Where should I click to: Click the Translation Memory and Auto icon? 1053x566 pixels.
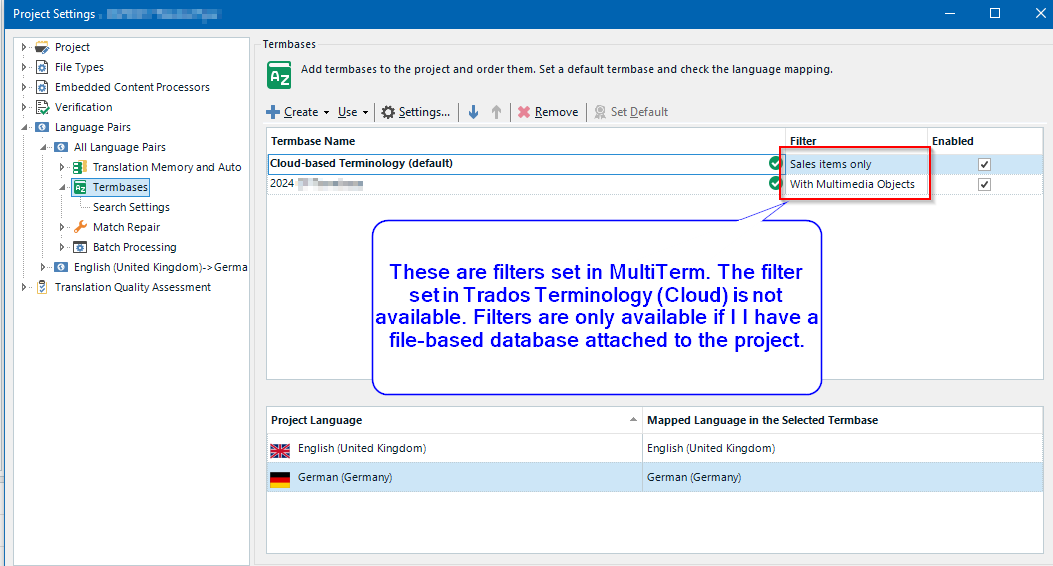[x=80, y=167]
